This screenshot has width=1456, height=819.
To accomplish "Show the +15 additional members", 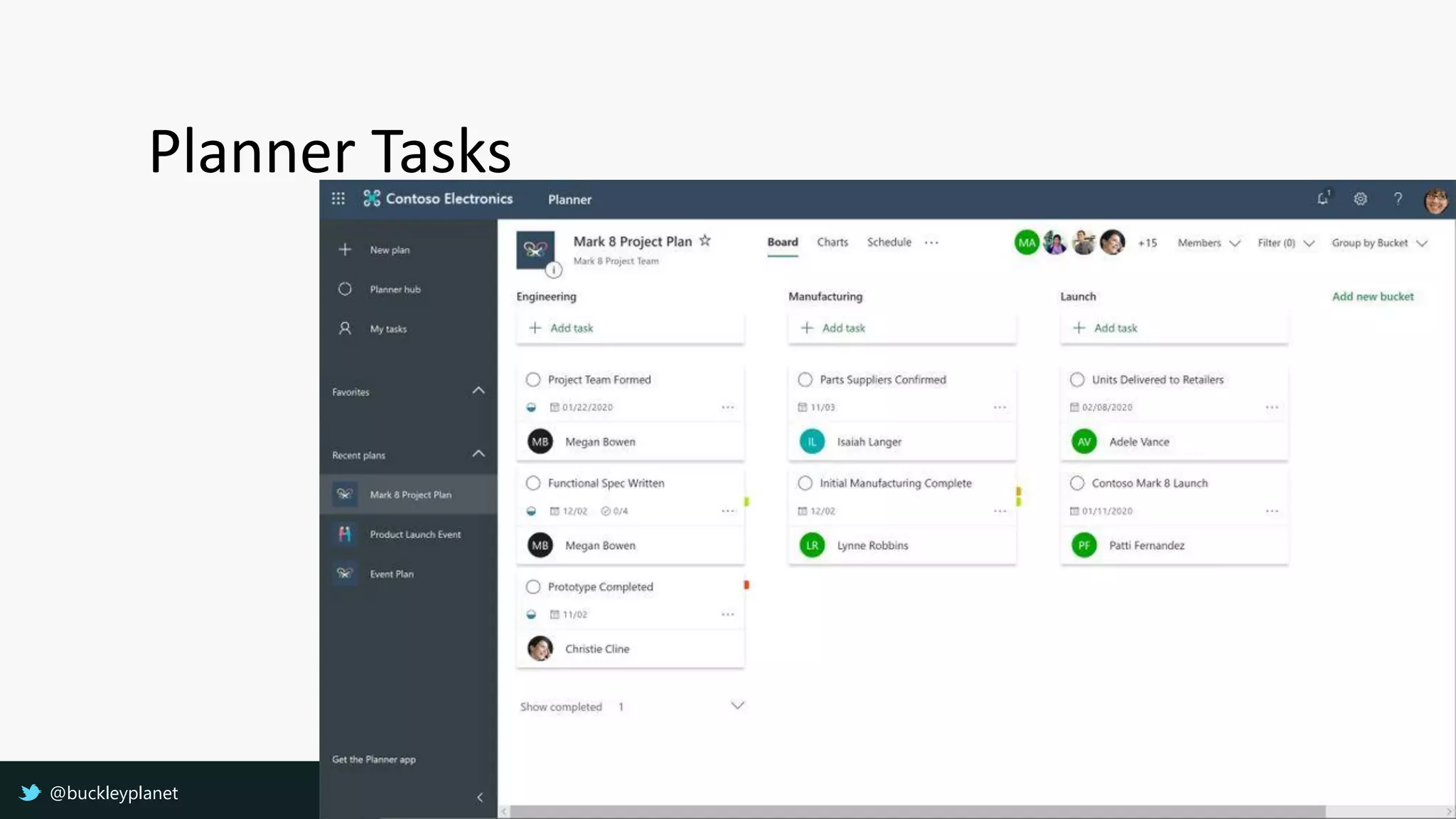I will pos(1147,243).
